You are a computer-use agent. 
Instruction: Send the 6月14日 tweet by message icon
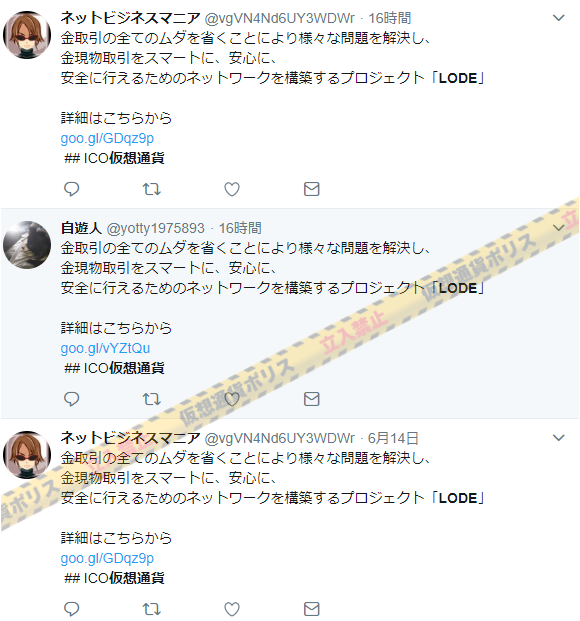(312, 609)
